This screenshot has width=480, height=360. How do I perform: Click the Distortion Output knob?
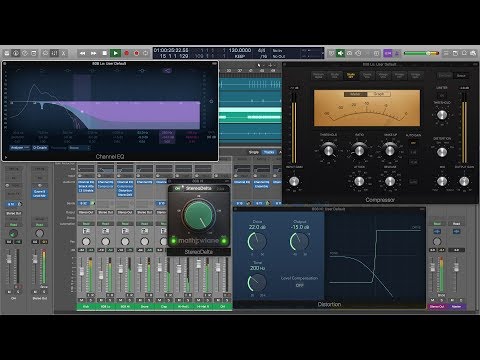coord(299,241)
